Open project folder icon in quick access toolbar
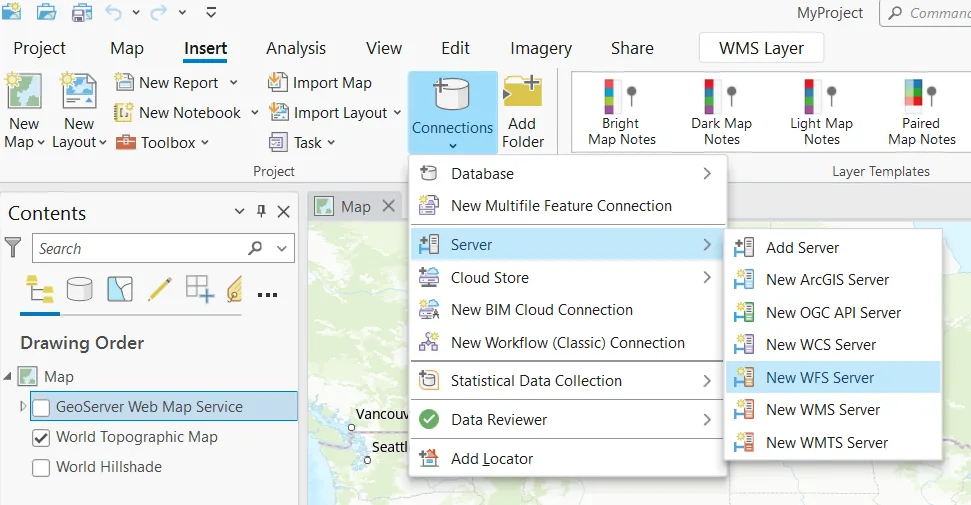The image size is (971, 505). pyautogui.click(x=46, y=12)
